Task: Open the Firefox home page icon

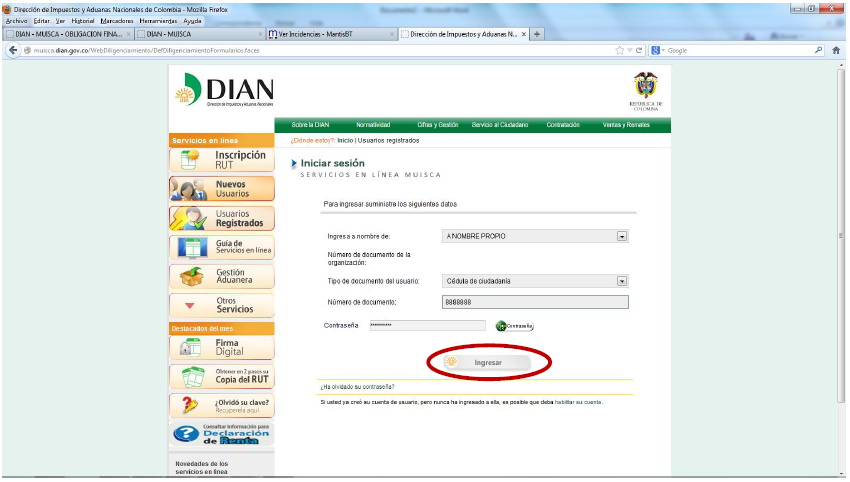Action: pyautogui.click(x=836, y=50)
